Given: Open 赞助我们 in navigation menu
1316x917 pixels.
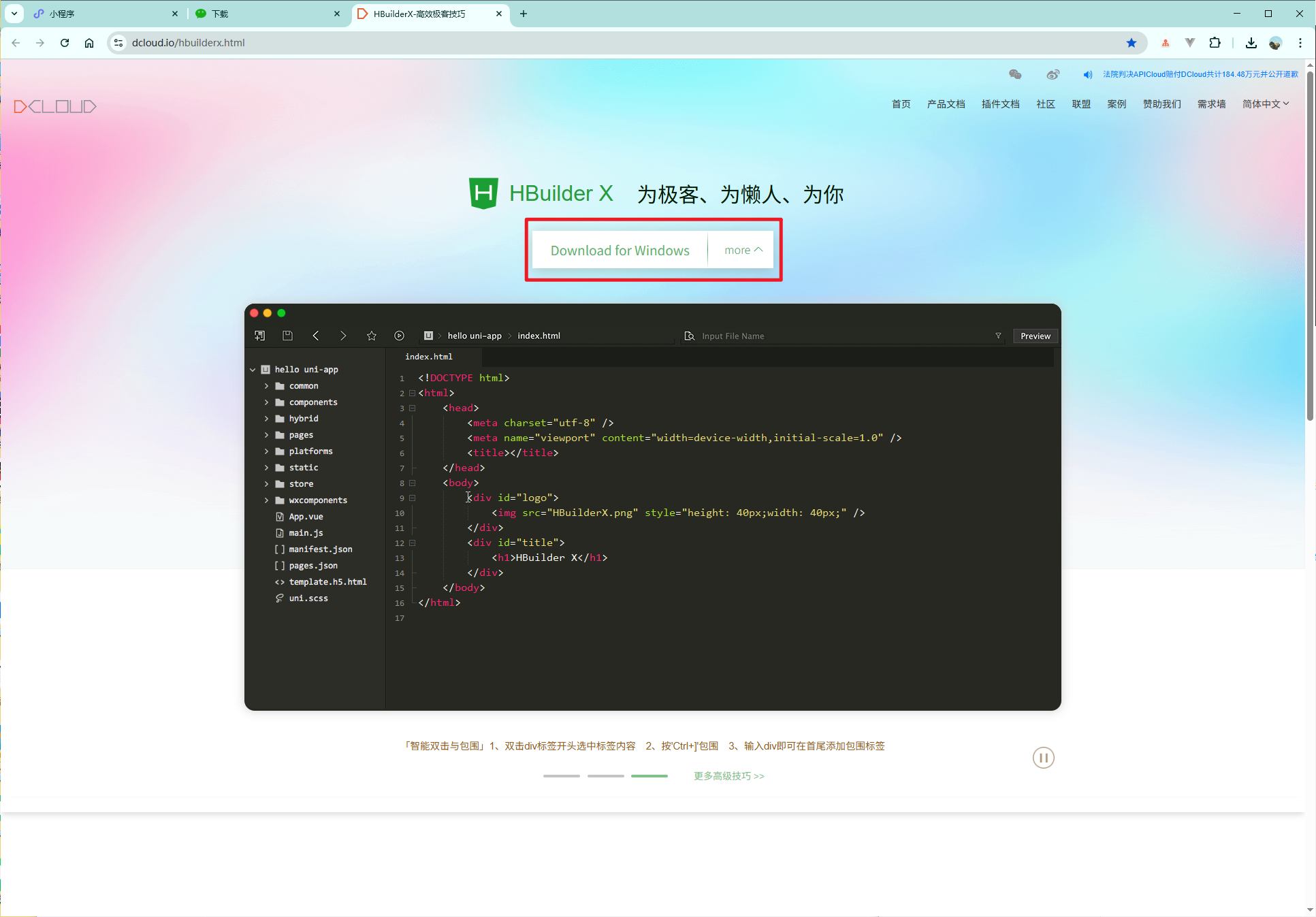Looking at the screenshot, I should pyautogui.click(x=1161, y=104).
